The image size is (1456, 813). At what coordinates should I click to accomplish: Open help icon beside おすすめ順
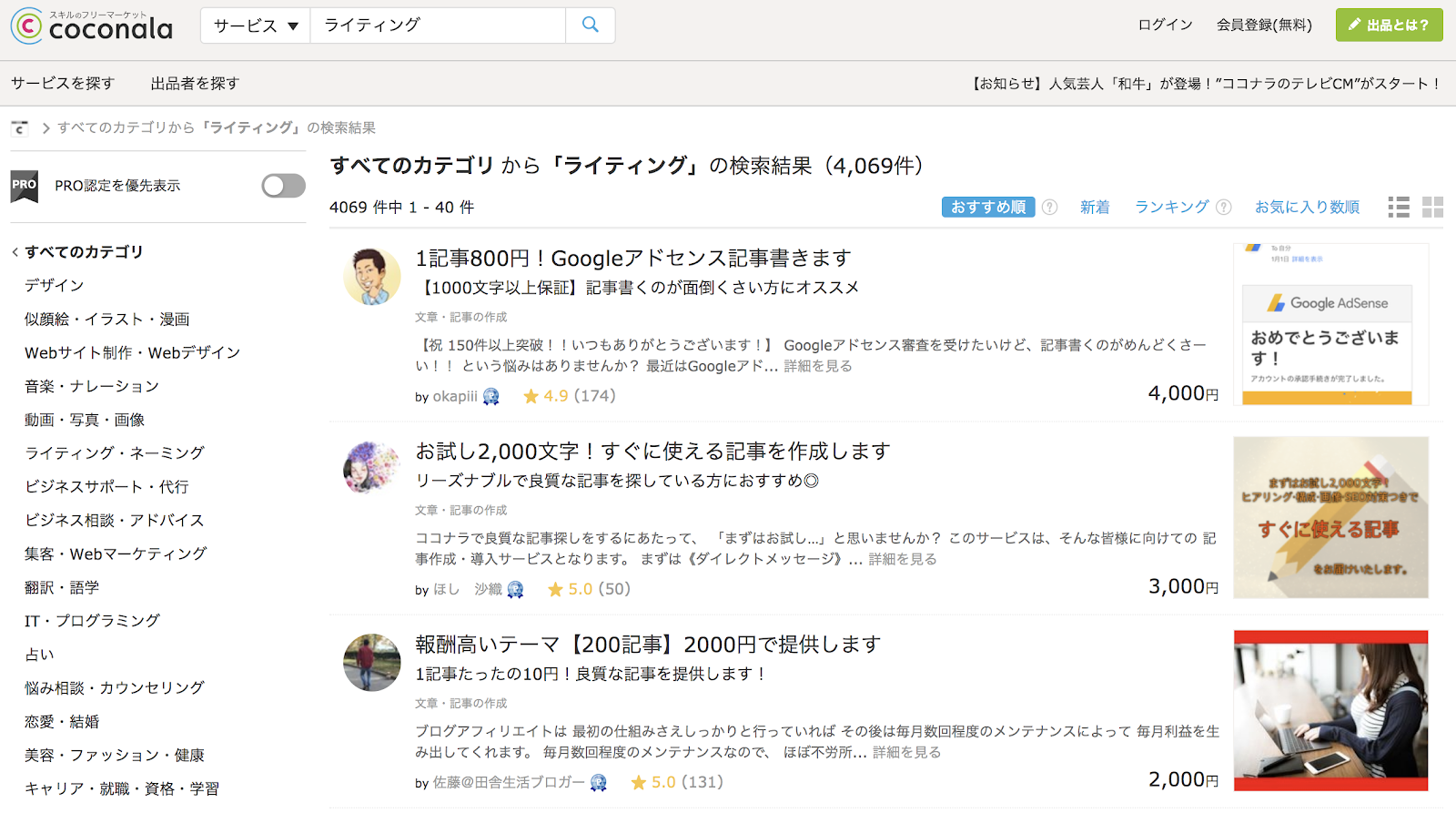[x=1050, y=208]
